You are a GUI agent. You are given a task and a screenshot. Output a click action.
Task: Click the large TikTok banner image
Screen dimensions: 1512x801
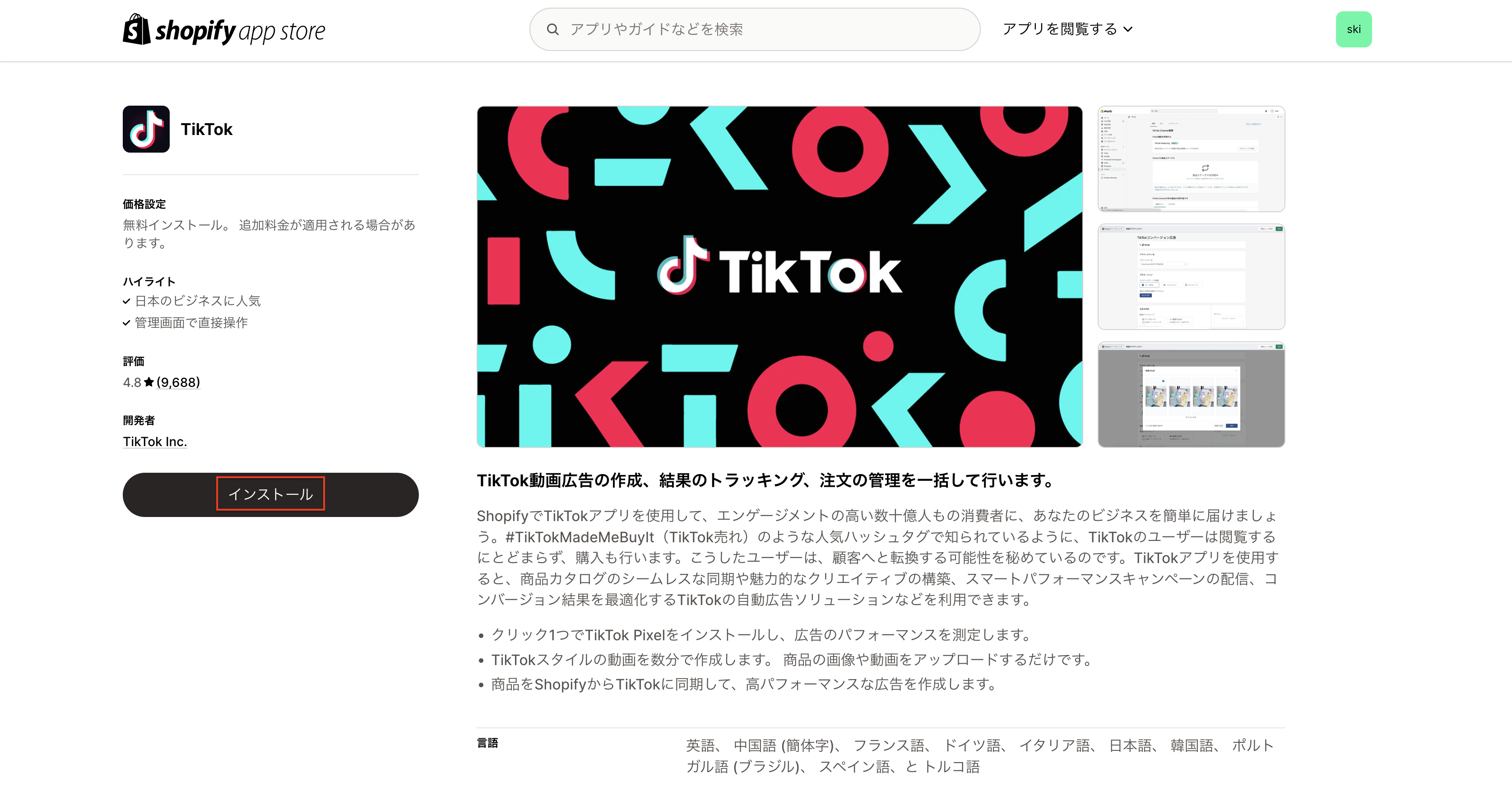(x=779, y=277)
